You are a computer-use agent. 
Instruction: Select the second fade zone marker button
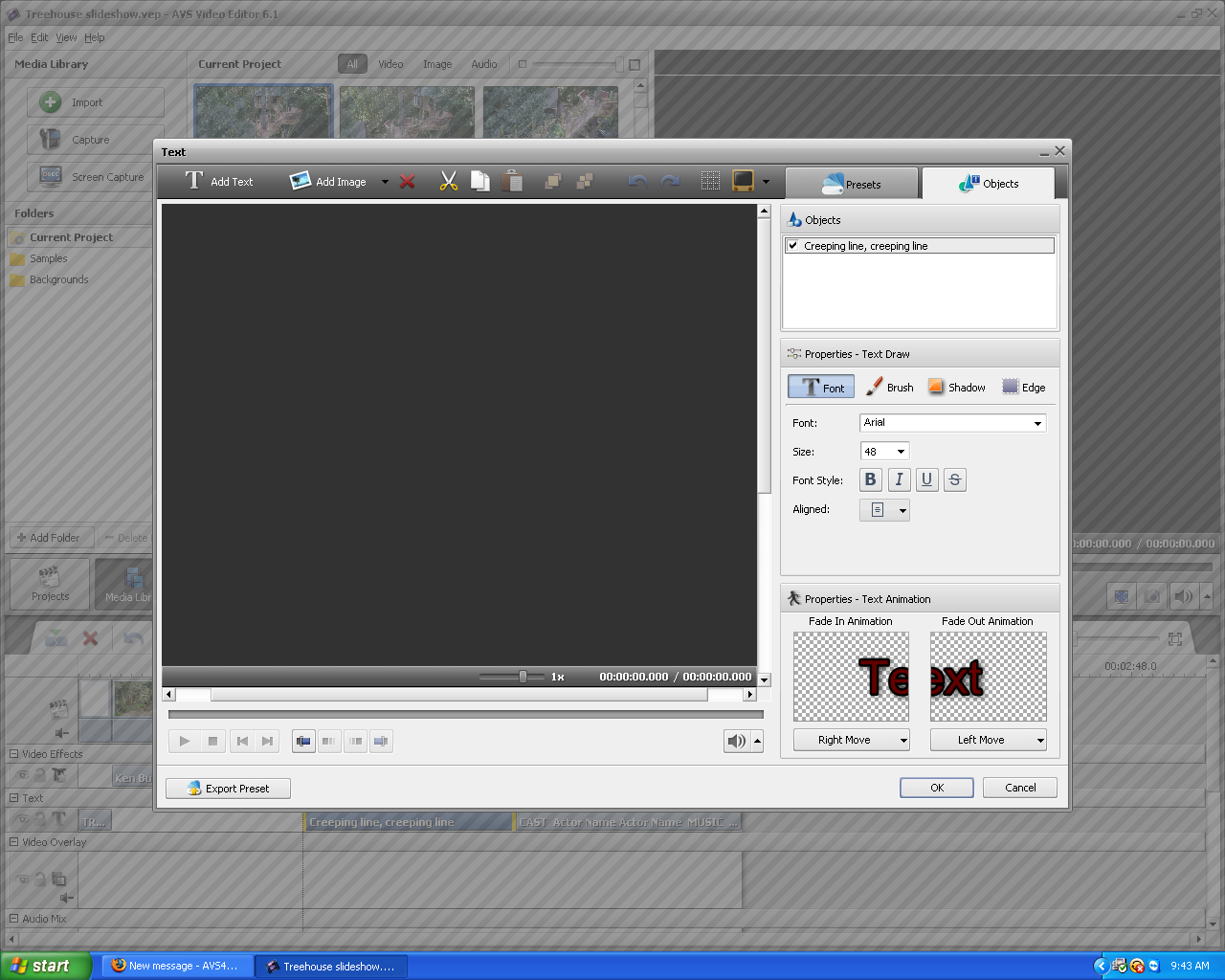click(329, 741)
